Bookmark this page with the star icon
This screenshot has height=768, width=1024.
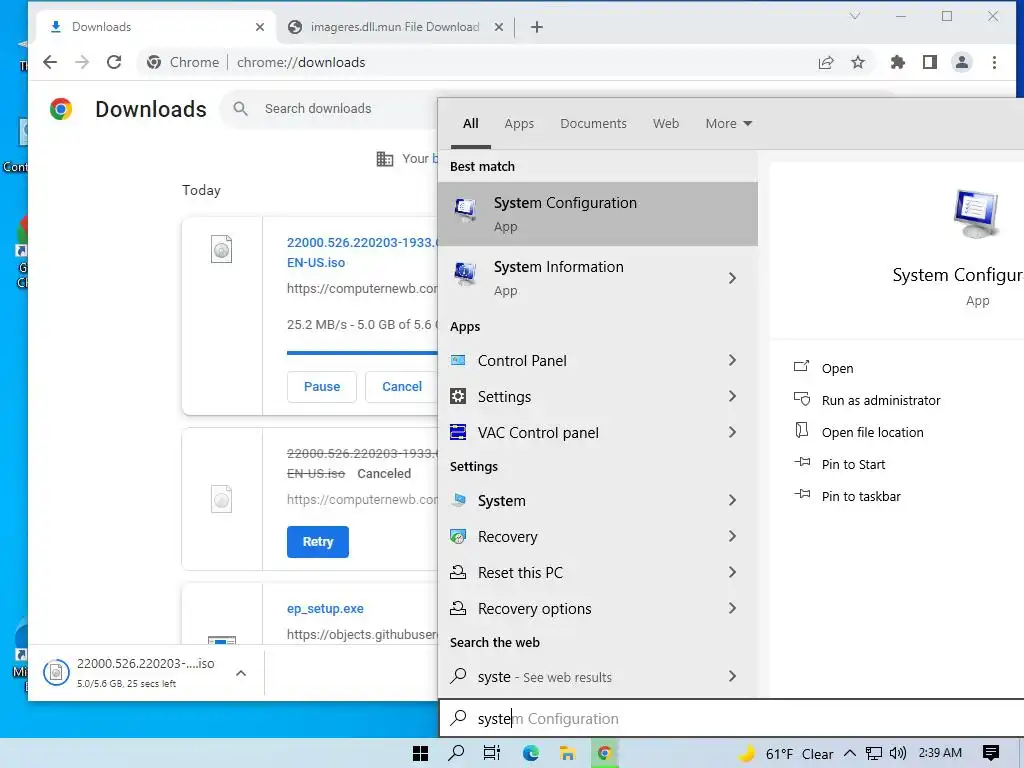(858, 62)
